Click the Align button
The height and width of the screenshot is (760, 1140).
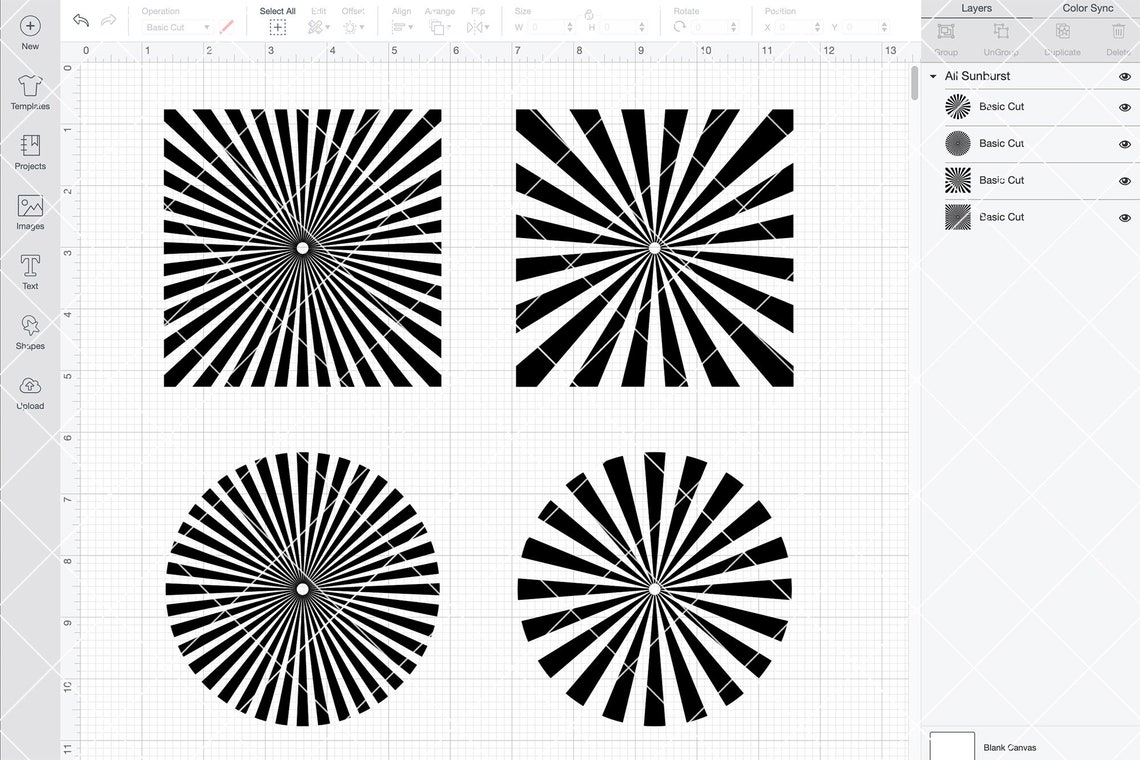401,27
